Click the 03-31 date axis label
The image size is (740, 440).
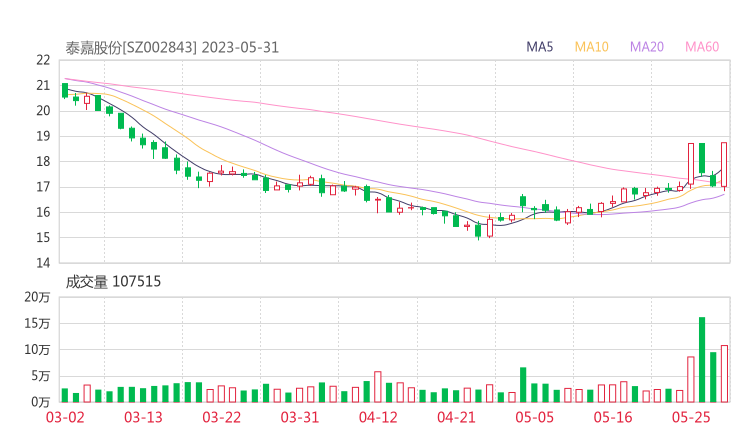point(300,417)
